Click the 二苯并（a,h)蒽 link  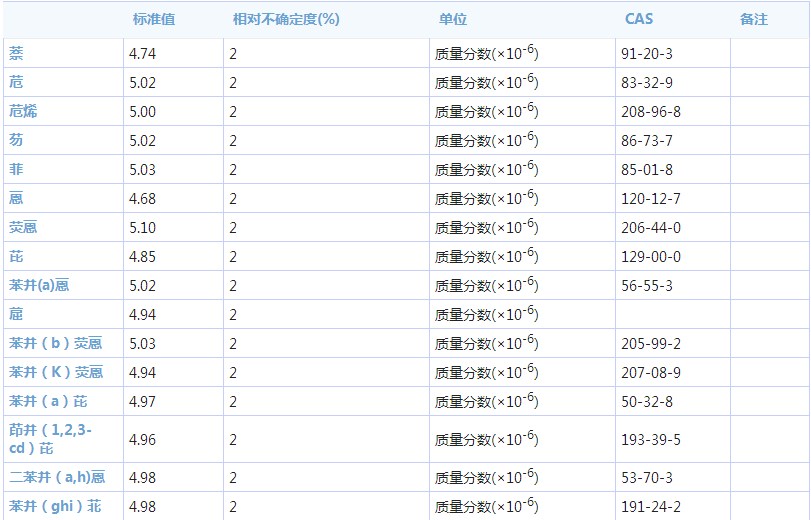click(x=57, y=477)
